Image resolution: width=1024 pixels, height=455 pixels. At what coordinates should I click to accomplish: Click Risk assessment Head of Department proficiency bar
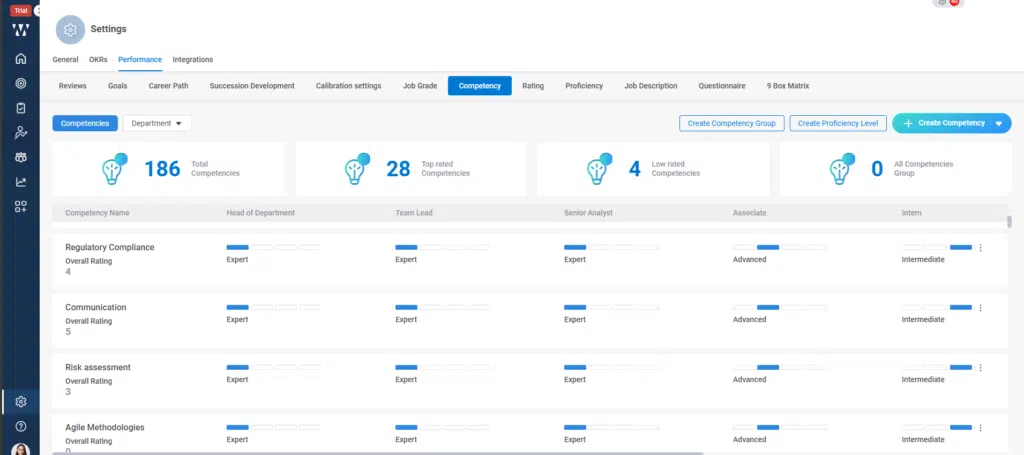273,367
